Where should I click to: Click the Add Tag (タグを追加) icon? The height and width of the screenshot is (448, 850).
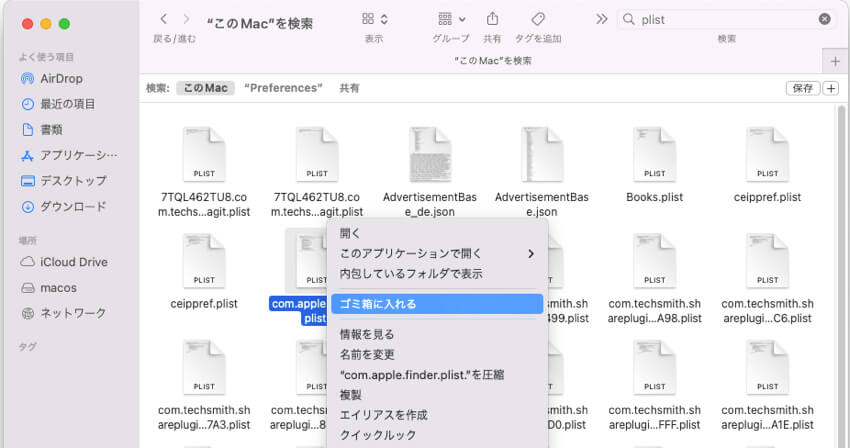pos(538,19)
